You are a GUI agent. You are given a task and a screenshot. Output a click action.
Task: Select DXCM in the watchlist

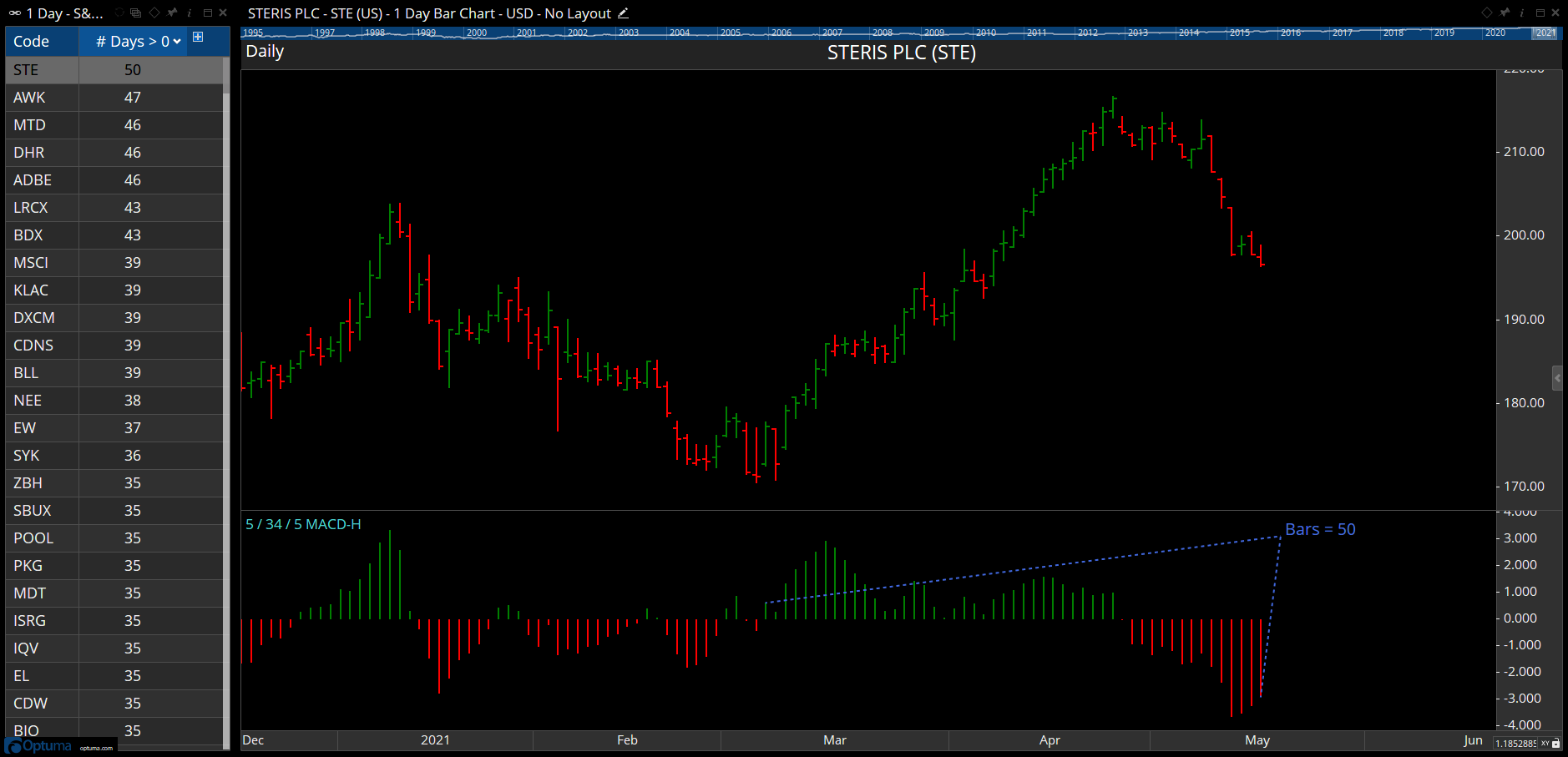click(114, 318)
